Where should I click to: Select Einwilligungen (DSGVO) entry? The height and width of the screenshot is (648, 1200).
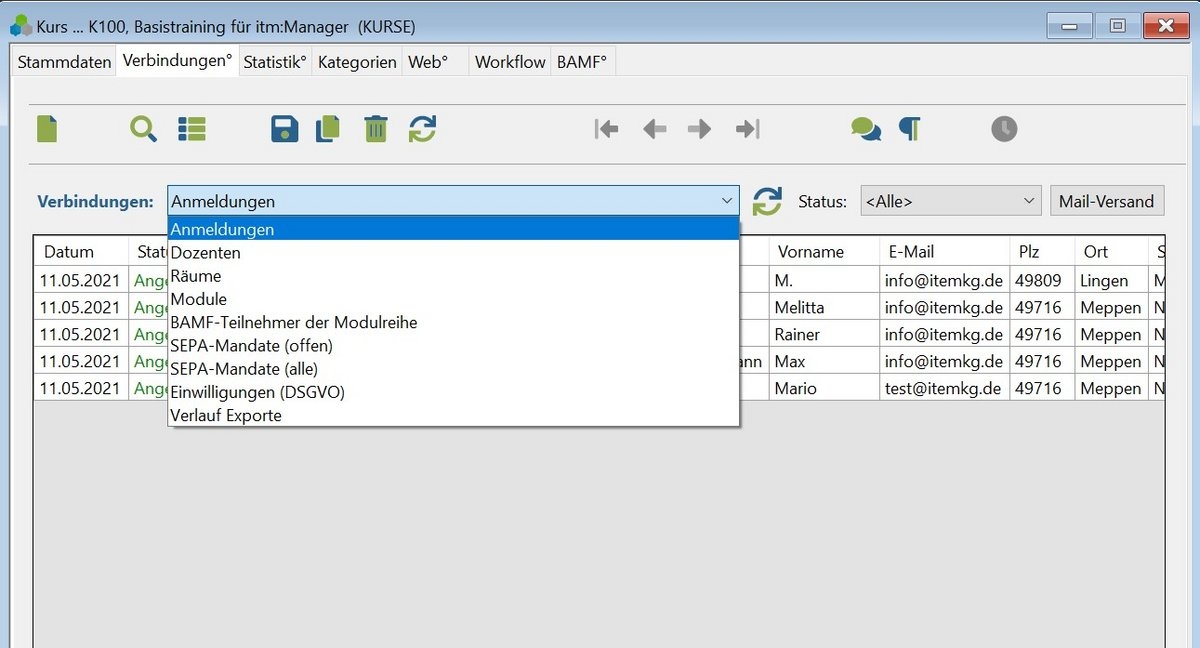pos(454,392)
